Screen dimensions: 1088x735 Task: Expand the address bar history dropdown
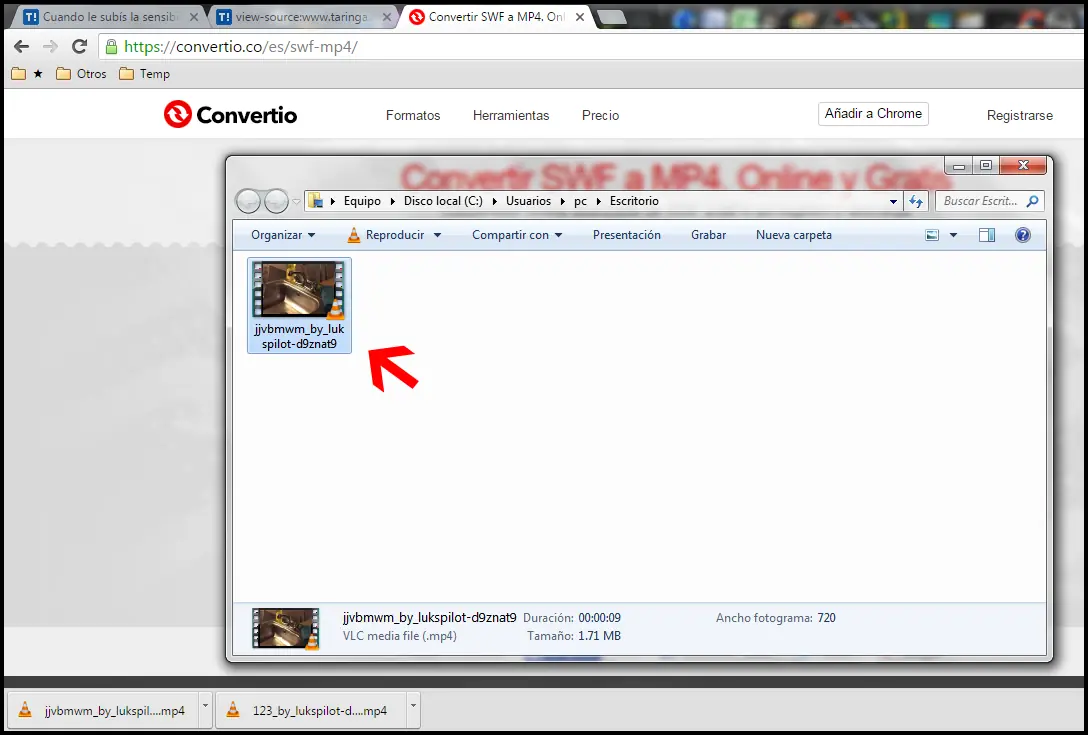tap(893, 201)
